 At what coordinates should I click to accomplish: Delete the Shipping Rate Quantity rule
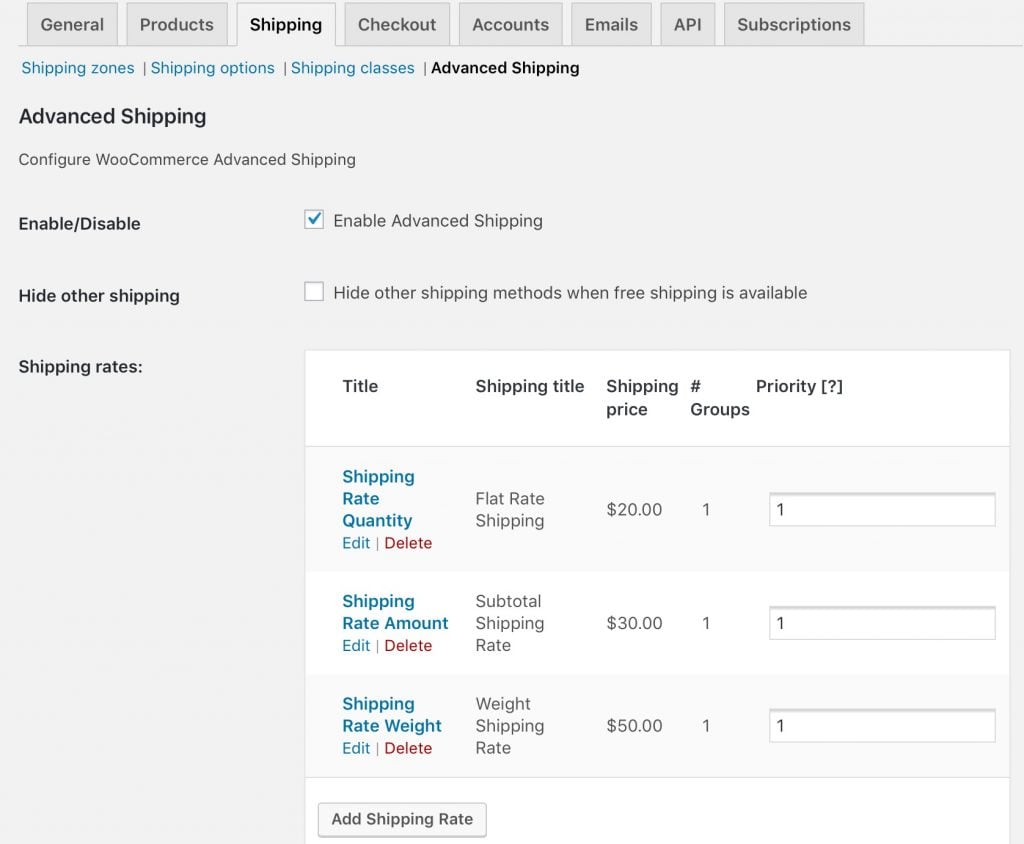[408, 543]
